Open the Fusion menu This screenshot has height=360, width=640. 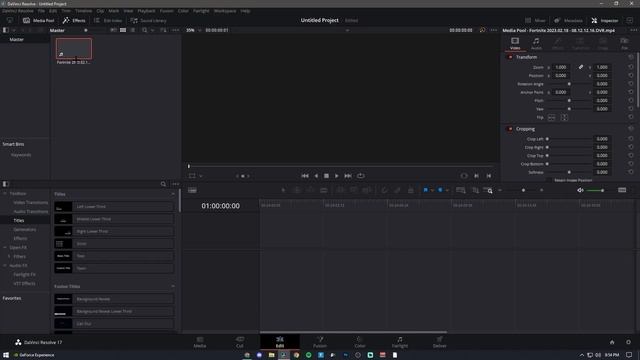[167, 11]
